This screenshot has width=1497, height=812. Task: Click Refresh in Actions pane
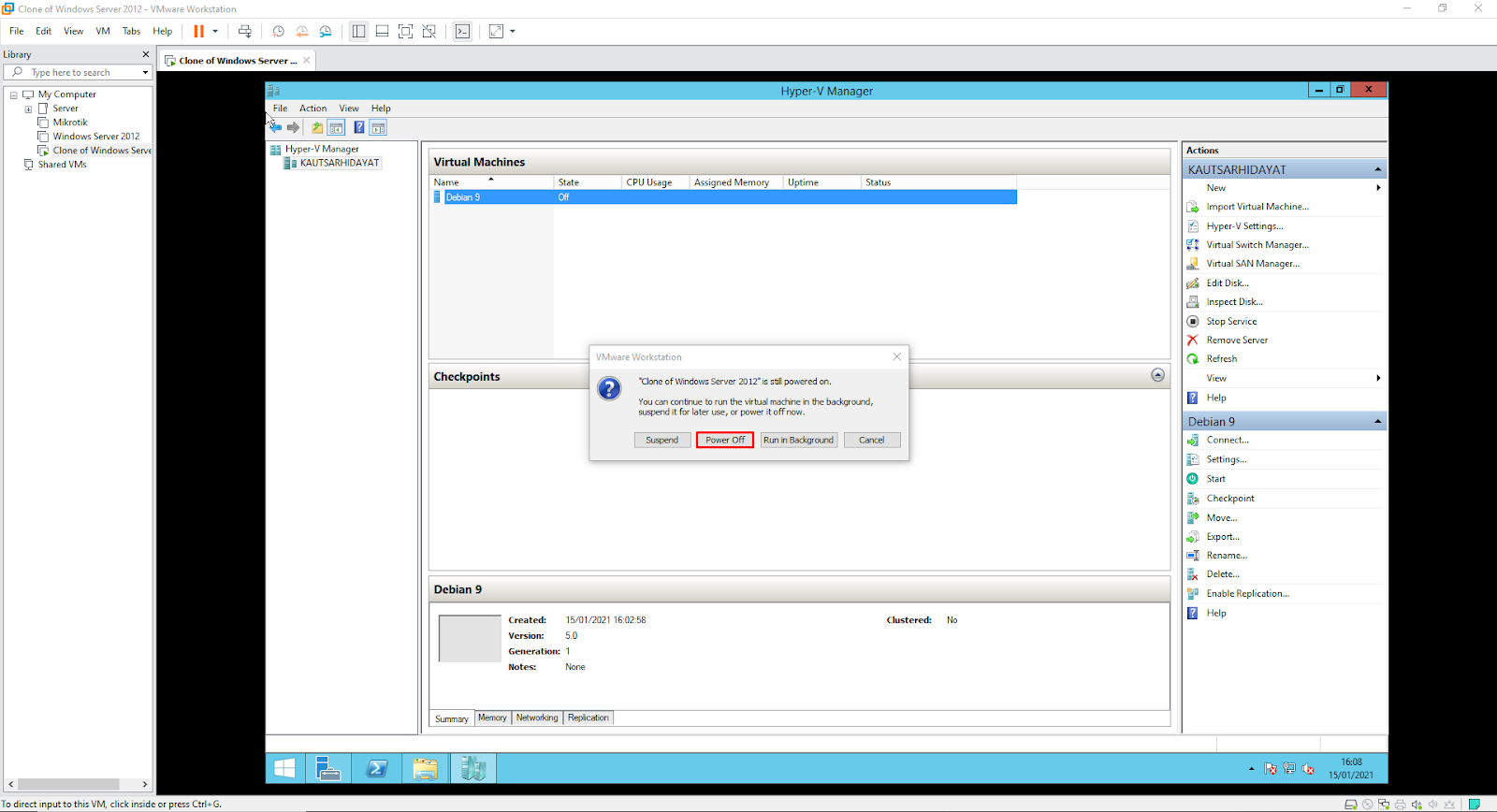click(1221, 359)
